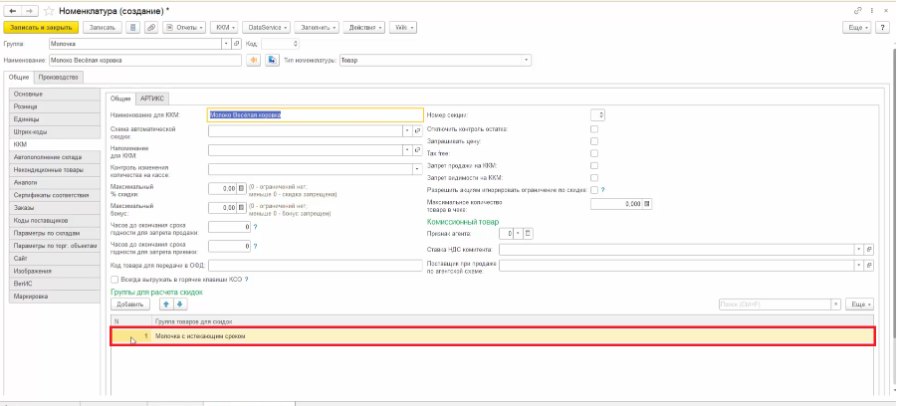Add form to favorites with star icon

coord(49,11)
